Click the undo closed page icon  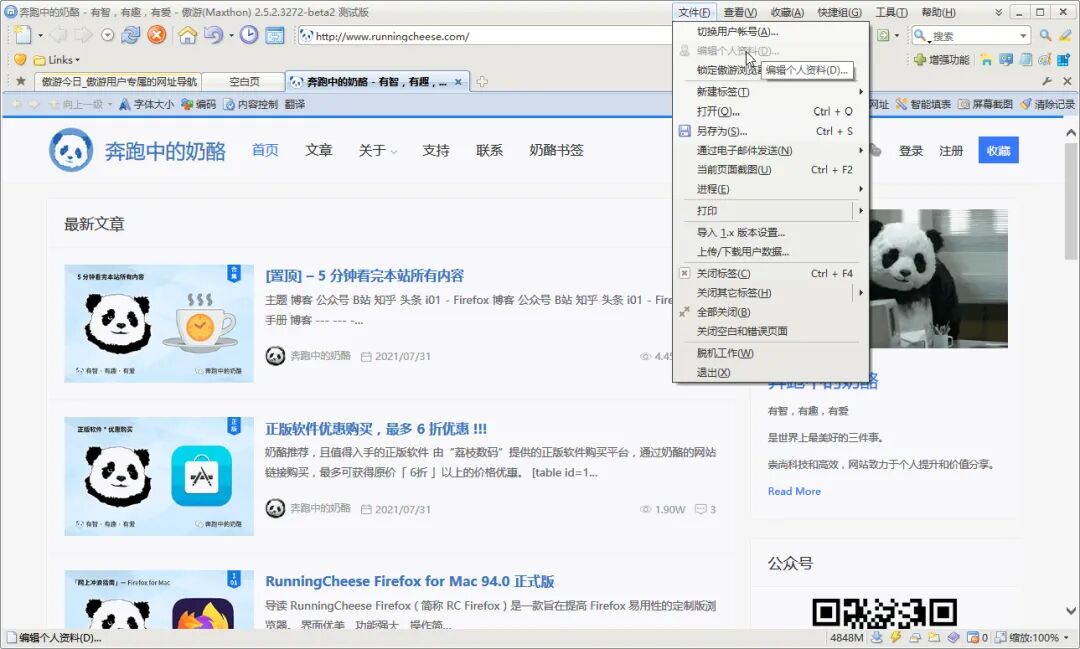click(x=214, y=35)
